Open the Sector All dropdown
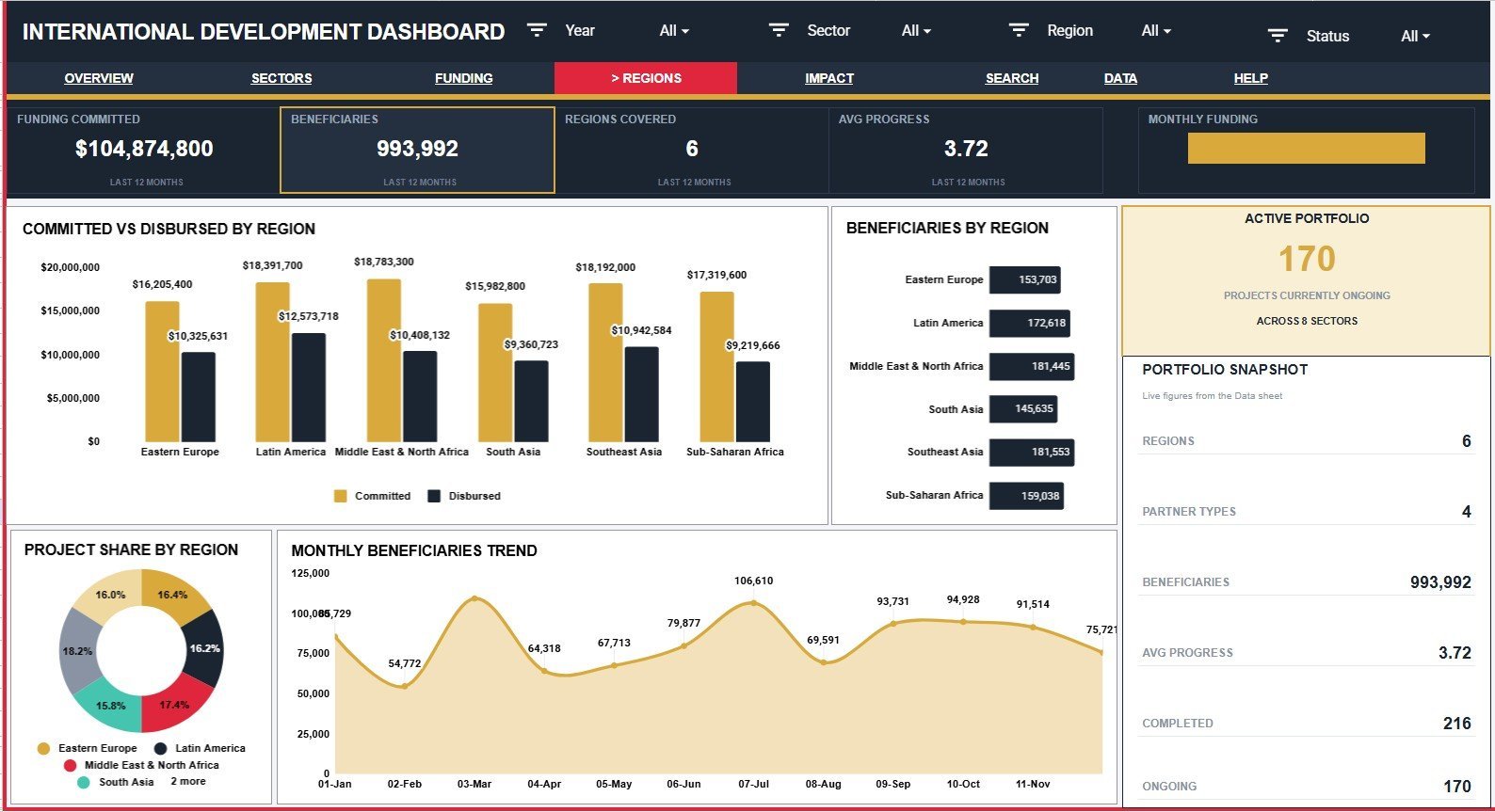The height and width of the screenshot is (812, 1495). pos(916,31)
